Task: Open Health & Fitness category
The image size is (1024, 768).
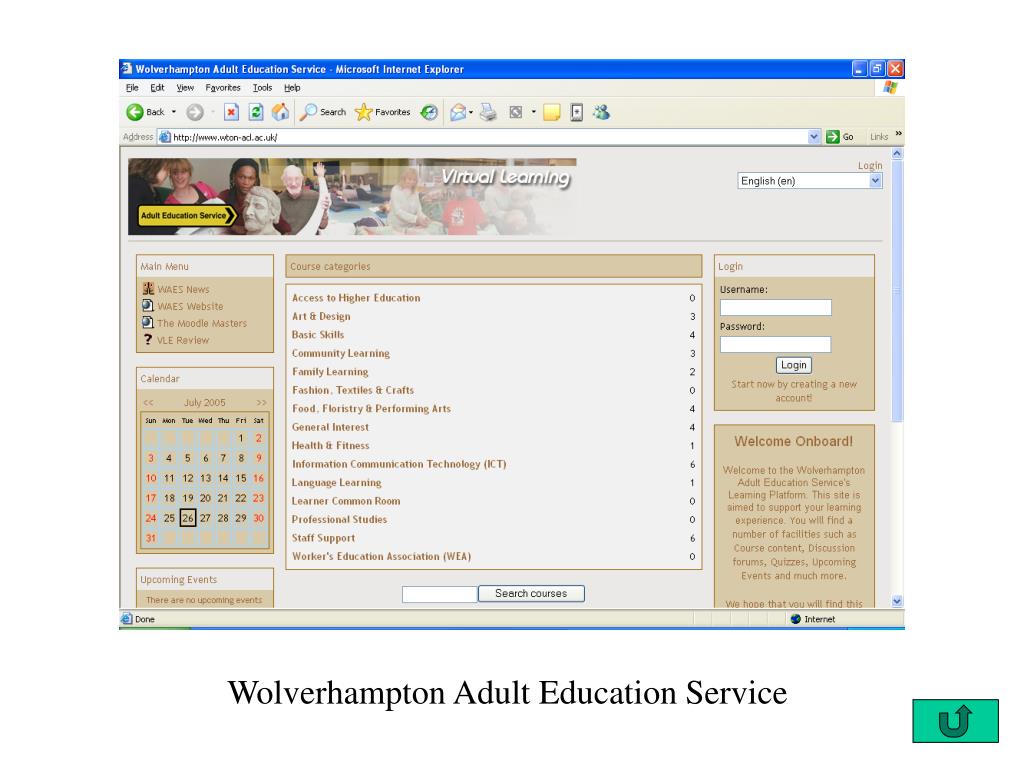Action: point(330,445)
